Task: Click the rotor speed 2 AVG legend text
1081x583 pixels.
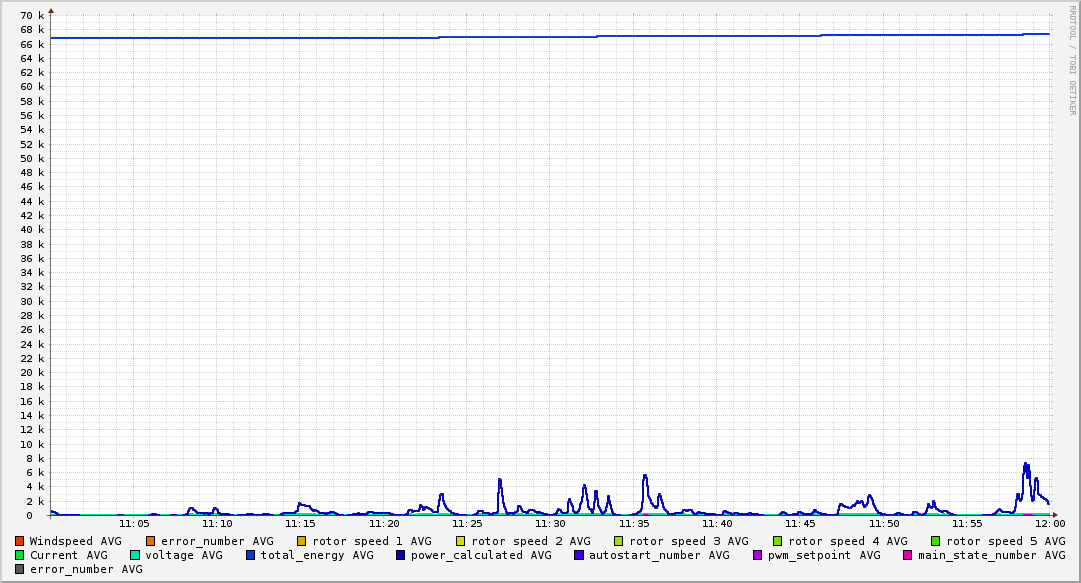Action: 531,541
